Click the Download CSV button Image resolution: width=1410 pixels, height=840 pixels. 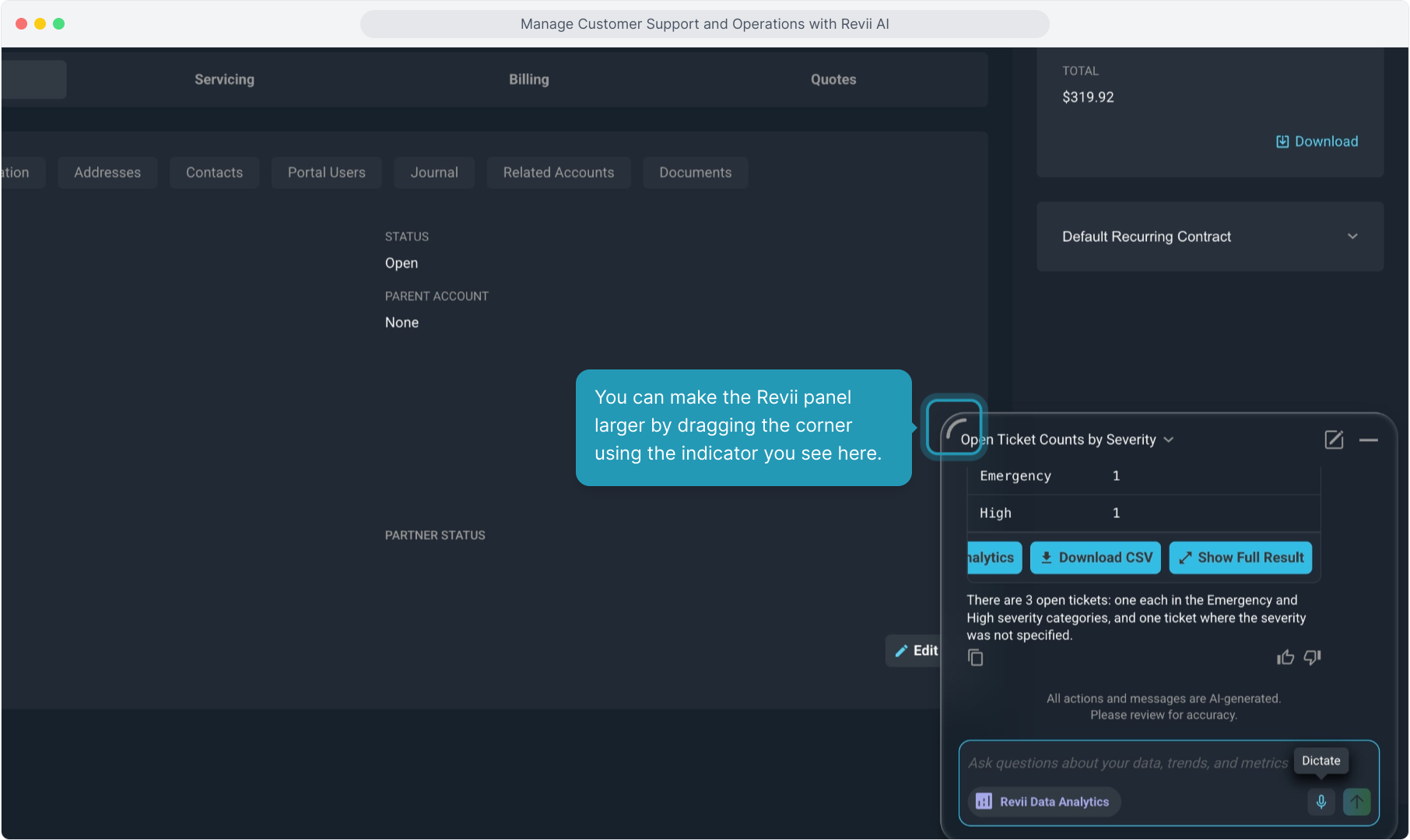(1096, 558)
